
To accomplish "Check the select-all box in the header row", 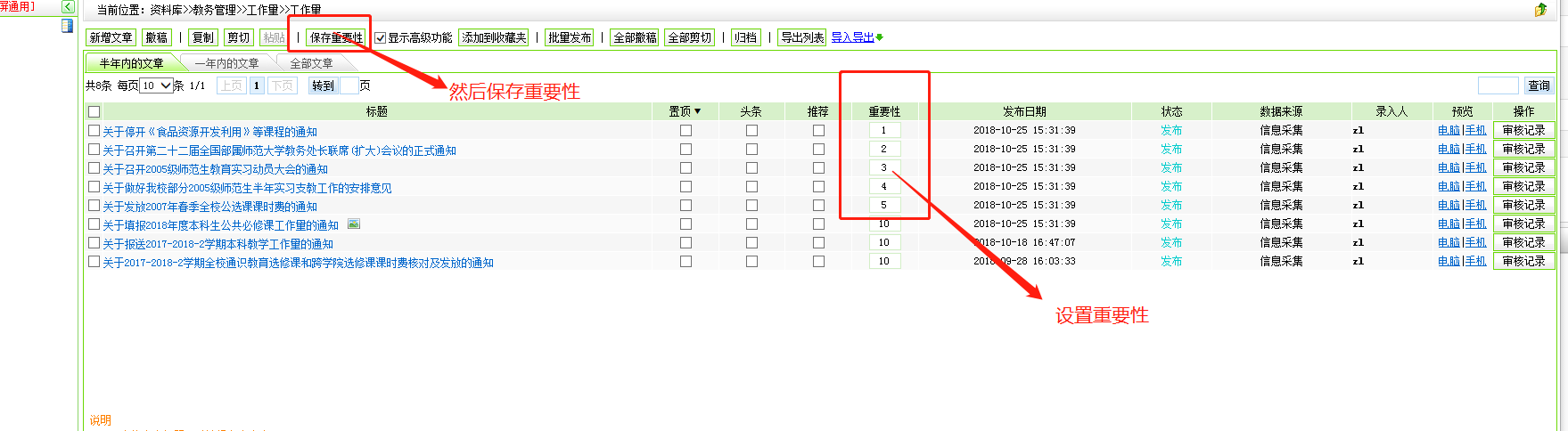I will click(94, 112).
